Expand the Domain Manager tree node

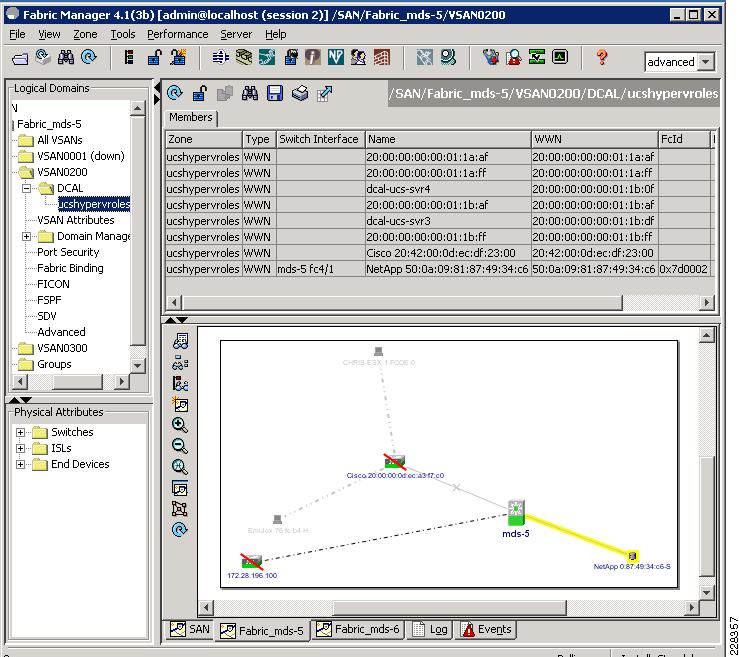click(x=26, y=236)
